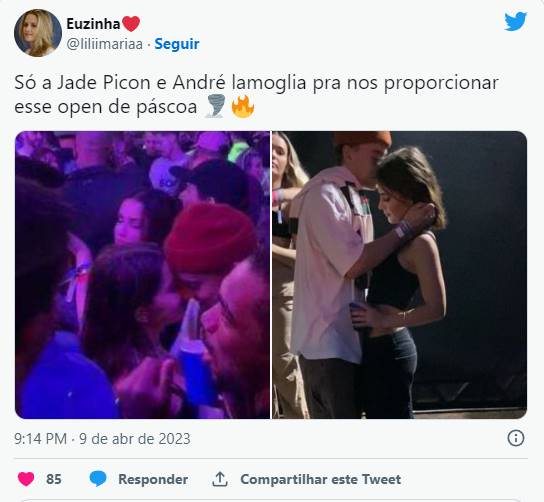544x502 pixels.
Task: Click the tornado emoji in tweet
Action: pos(215,107)
